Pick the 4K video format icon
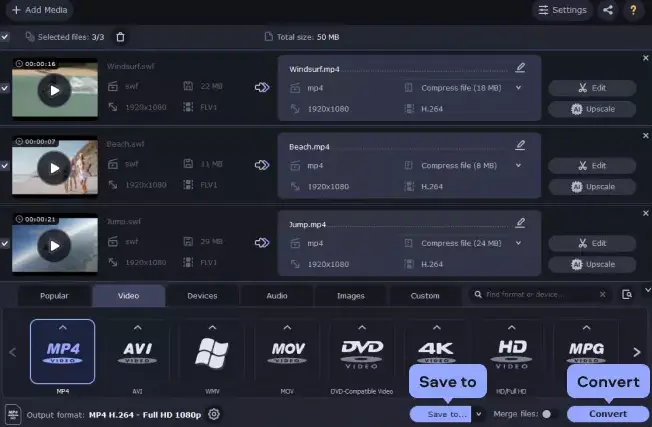Image resolution: width=652 pixels, height=427 pixels. click(x=435, y=351)
